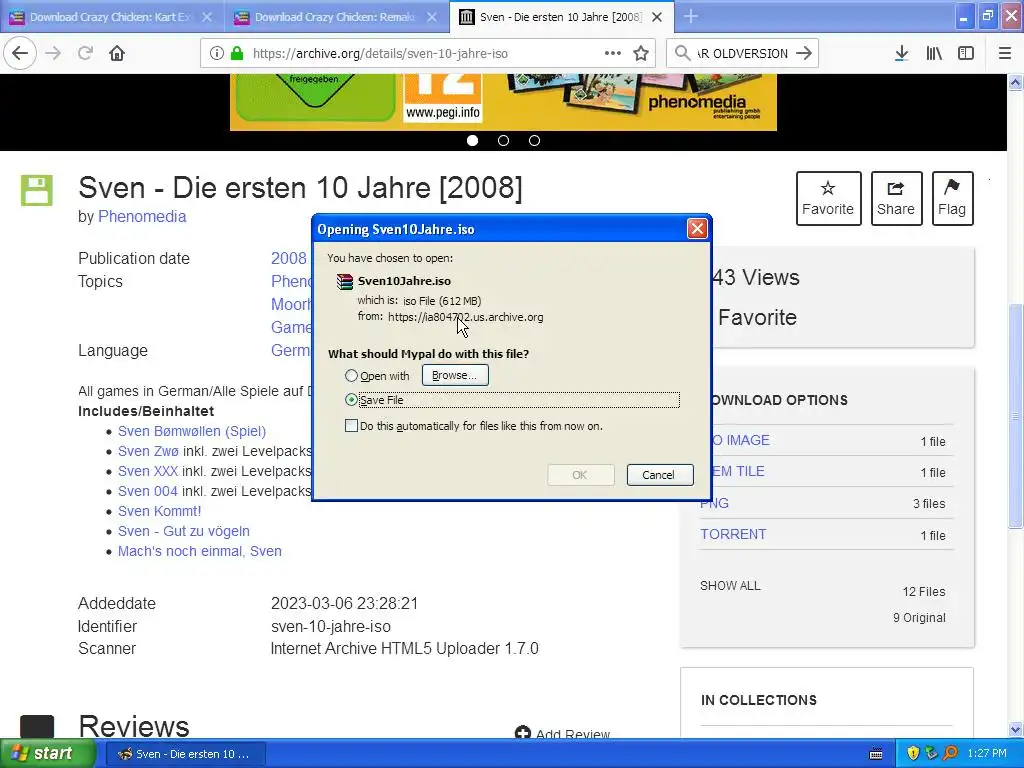The image size is (1024, 768).
Task: Open the Mach's noch einmal, Sven link
Action: (200, 551)
